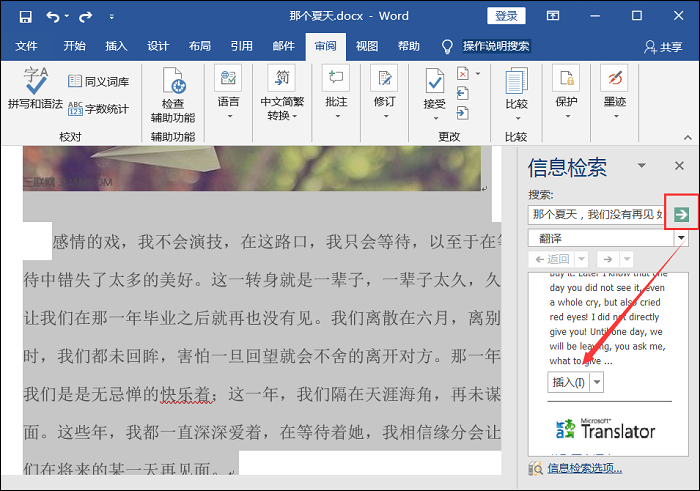700x491 pixels.
Task: Open 中文简繁转换 conversion menu
Action: coord(282,93)
